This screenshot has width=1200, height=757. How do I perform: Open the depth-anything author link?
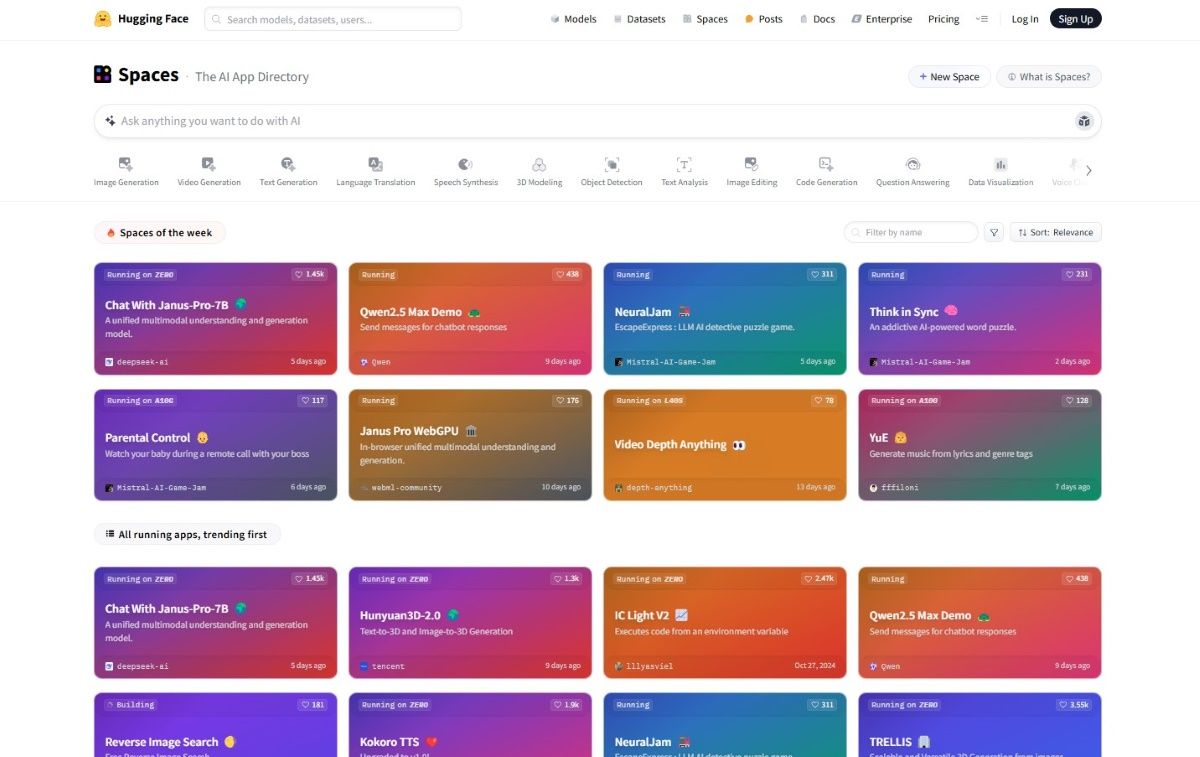[653, 488]
